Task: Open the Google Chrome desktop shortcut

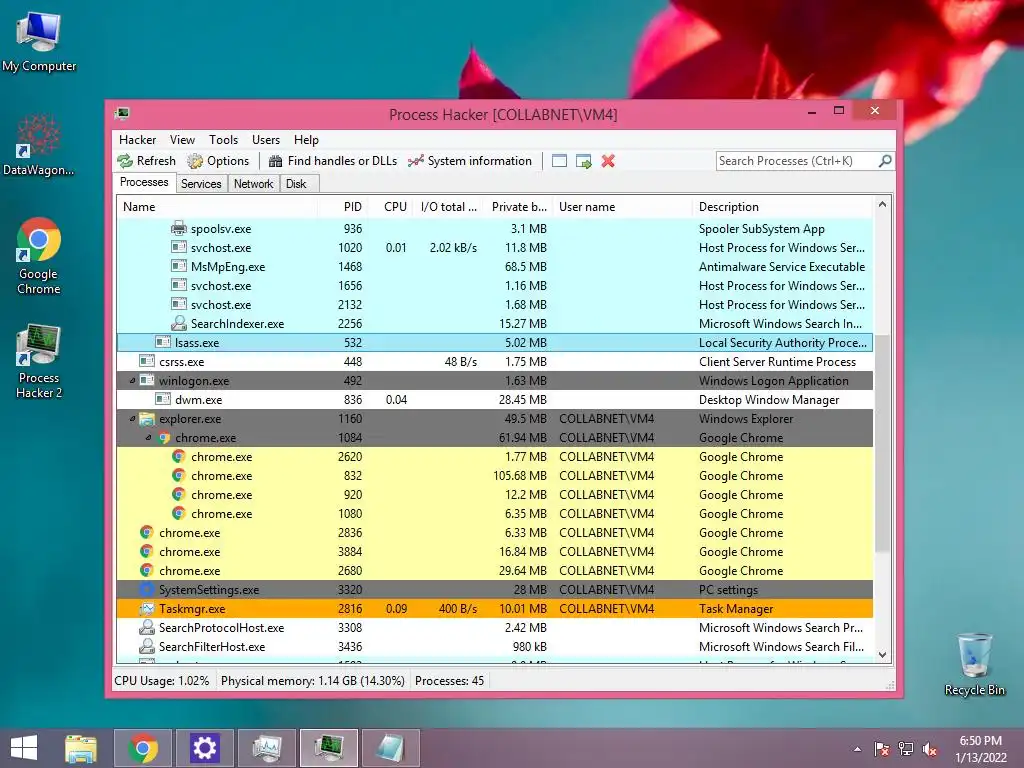Action: [x=39, y=256]
